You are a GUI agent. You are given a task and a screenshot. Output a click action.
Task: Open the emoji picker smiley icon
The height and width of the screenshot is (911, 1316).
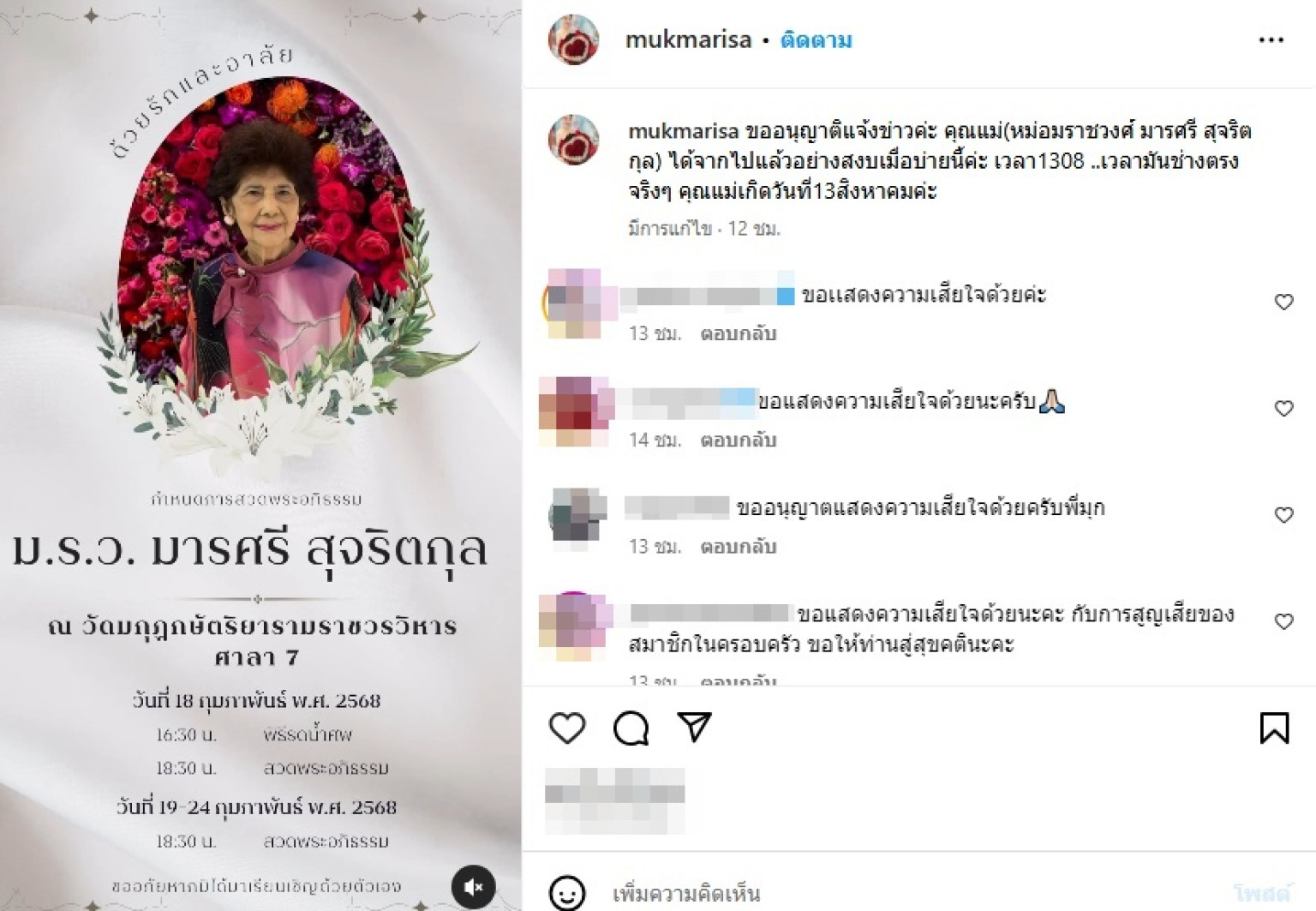pyautogui.click(x=566, y=893)
